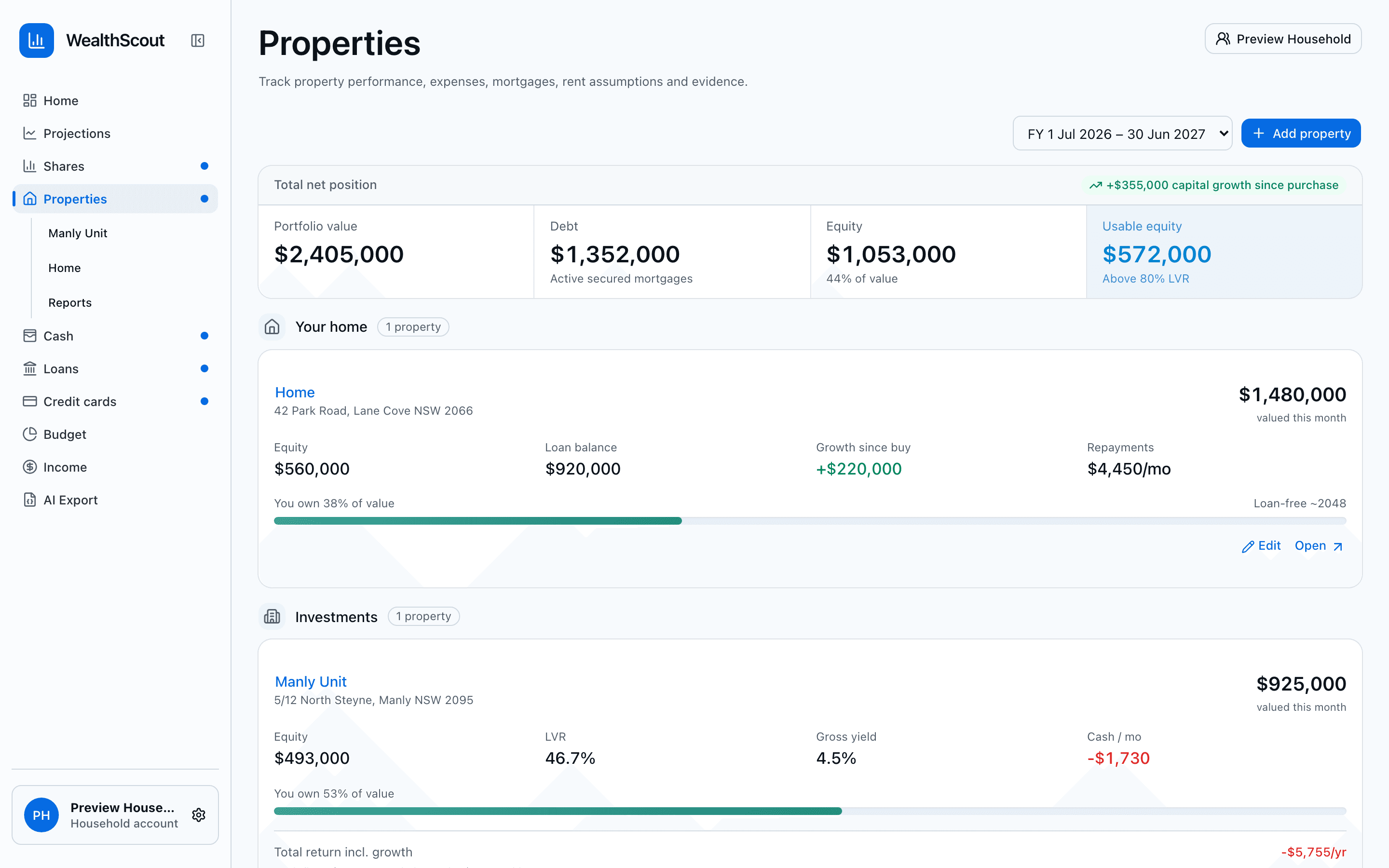The height and width of the screenshot is (868, 1389).
Task: Click the 1 property badge beside Investments
Action: 423,616
